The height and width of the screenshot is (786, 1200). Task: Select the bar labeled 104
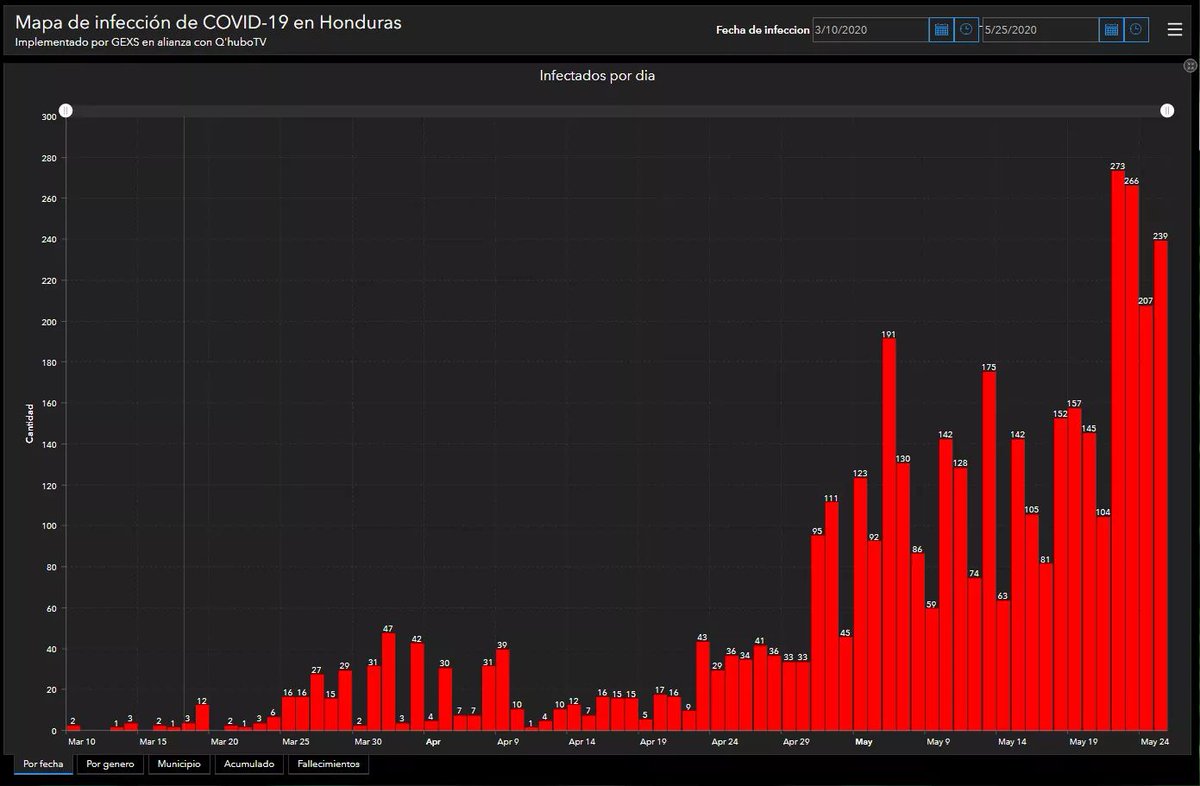(1103, 624)
